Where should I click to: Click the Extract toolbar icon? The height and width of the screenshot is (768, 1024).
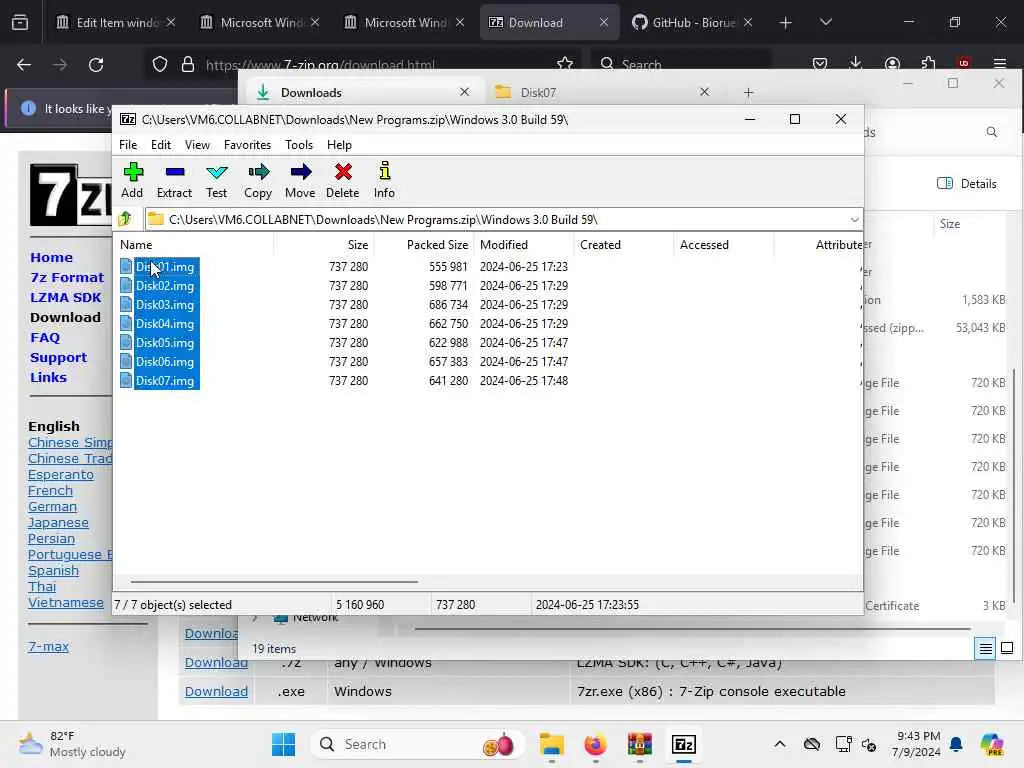pyautogui.click(x=174, y=180)
